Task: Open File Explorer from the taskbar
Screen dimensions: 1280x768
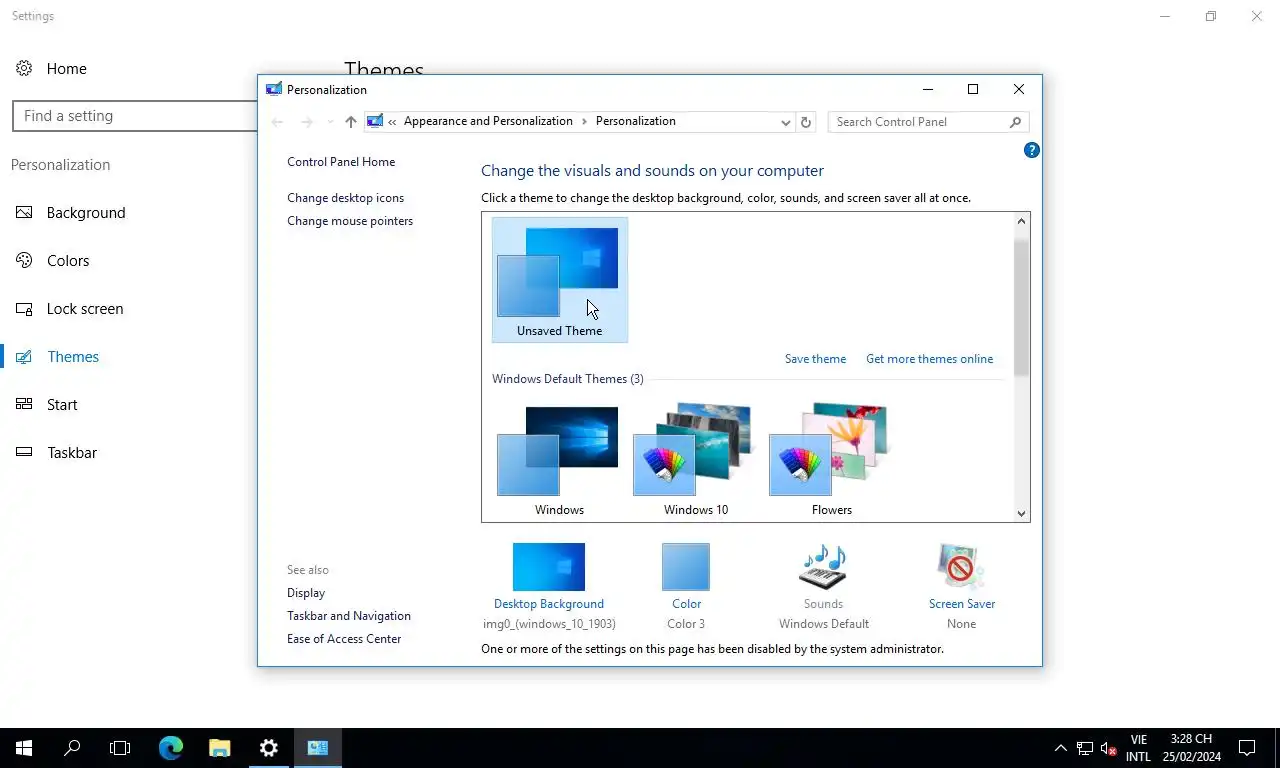Action: click(220, 748)
